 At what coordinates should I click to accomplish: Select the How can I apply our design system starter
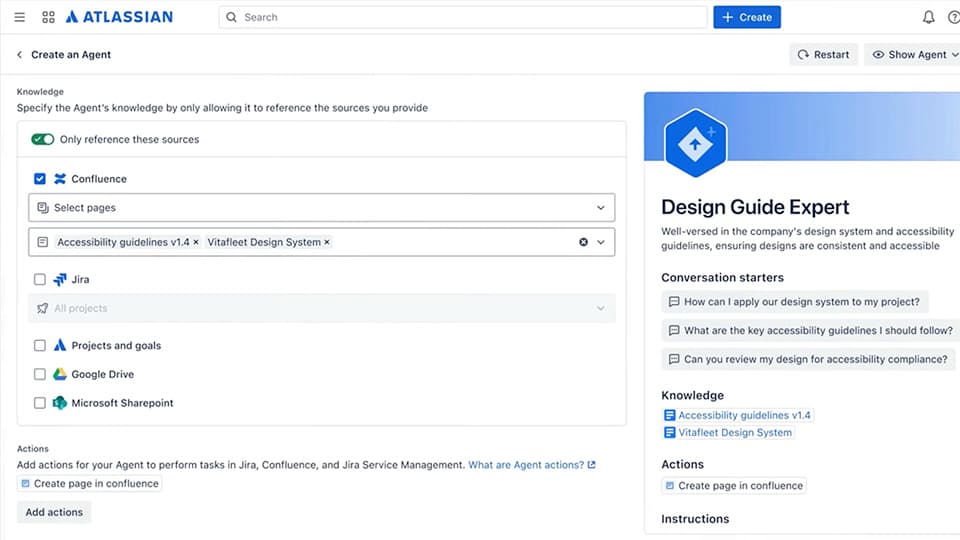[x=795, y=302]
